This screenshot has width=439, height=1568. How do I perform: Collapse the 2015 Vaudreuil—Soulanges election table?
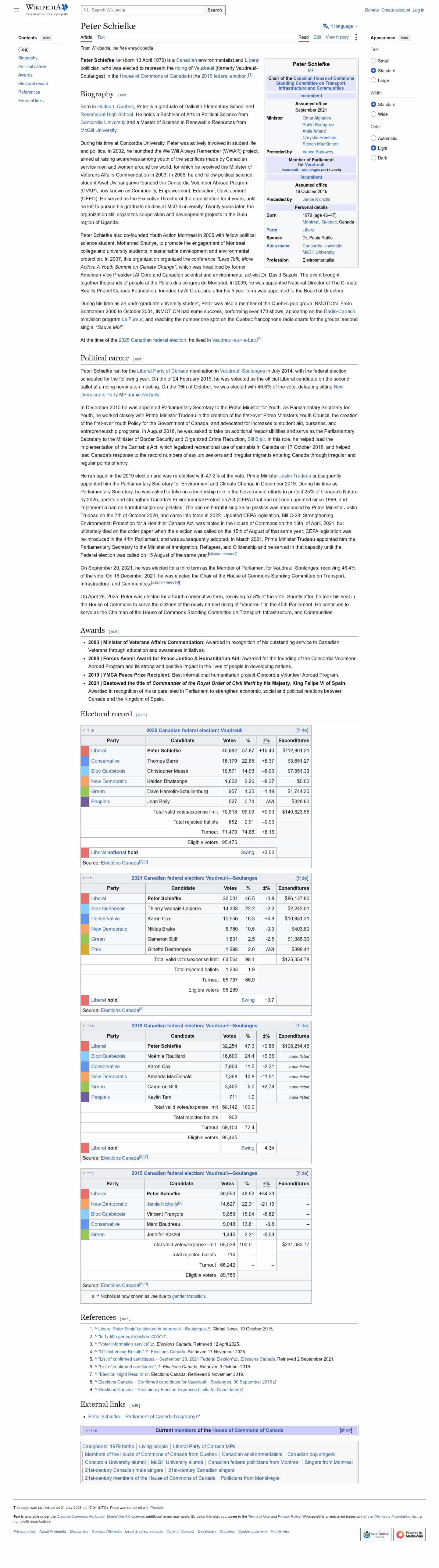point(303,1173)
